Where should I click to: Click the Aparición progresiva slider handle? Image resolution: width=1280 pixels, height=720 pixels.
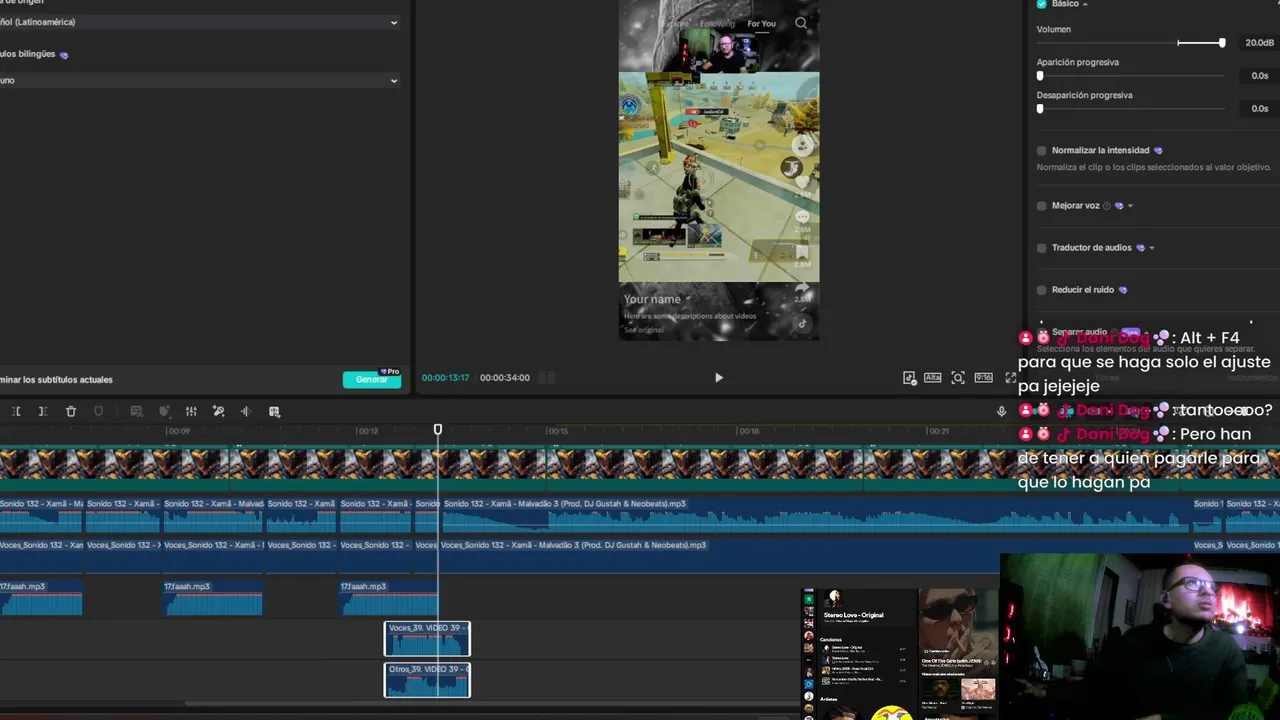[x=1040, y=76]
